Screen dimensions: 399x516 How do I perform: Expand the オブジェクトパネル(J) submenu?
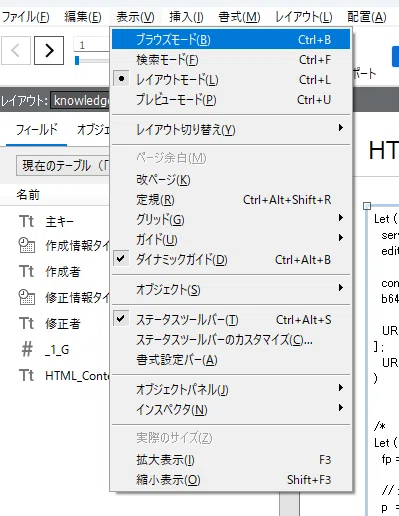pyautogui.click(x=231, y=390)
